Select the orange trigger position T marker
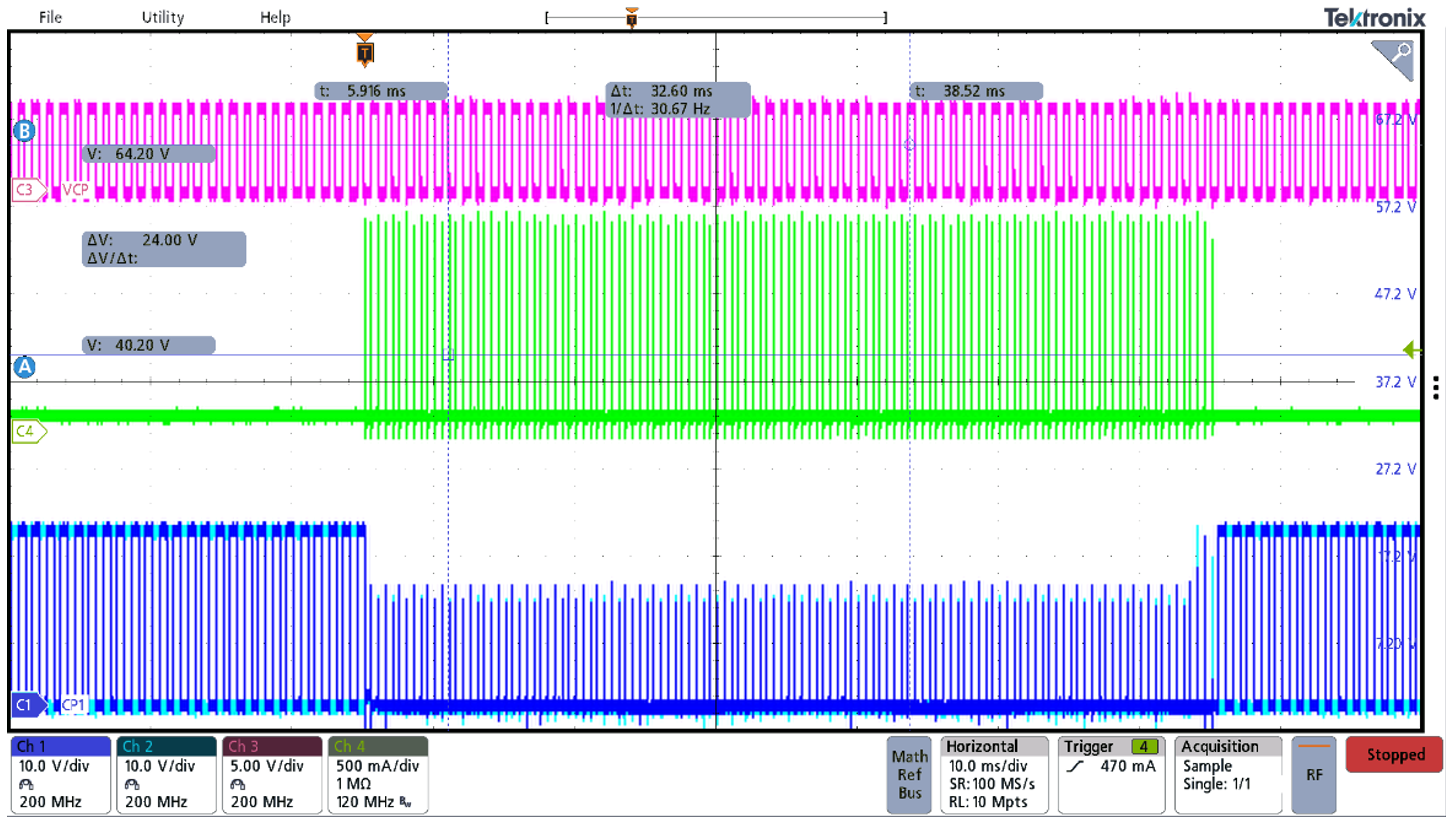1446x817 pixels. click(365, 51)
